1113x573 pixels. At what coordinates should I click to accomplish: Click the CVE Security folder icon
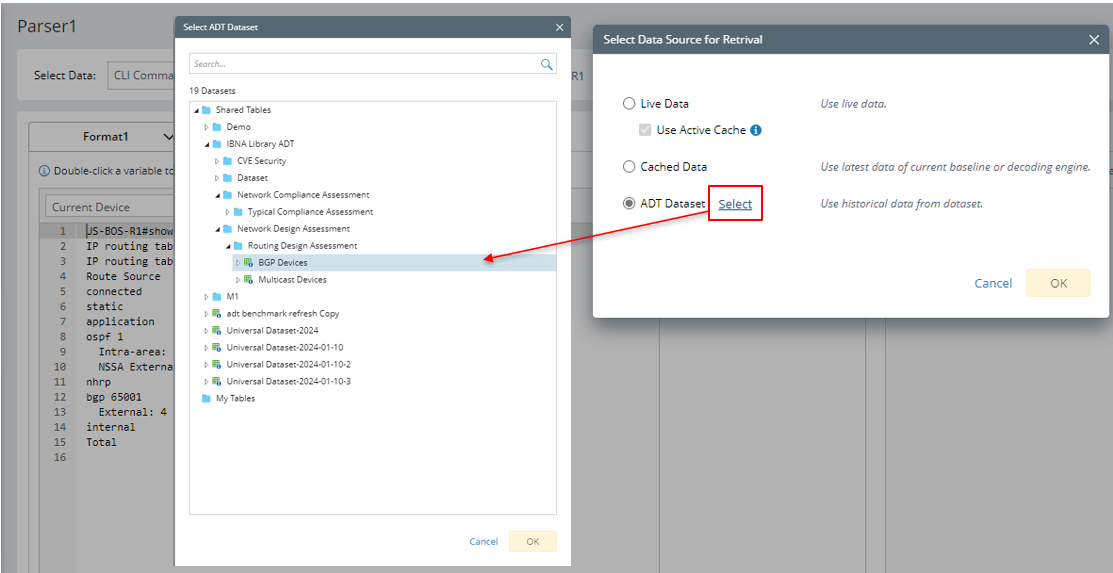(x=227, y=161)
